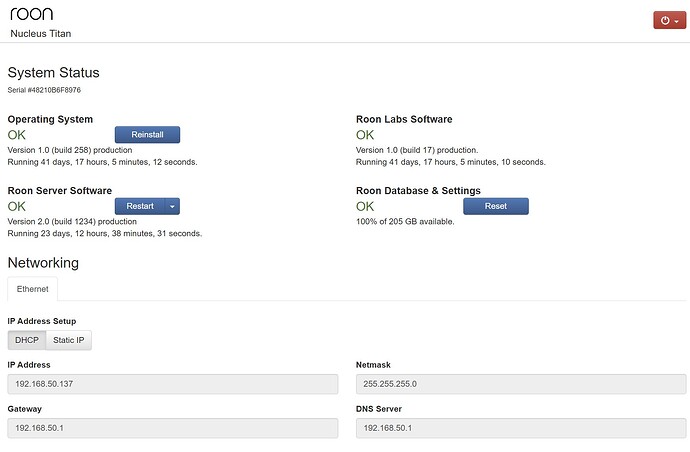Click Version 1.0 (build 258) production text

pyautogui.click(x=70, y=150)
